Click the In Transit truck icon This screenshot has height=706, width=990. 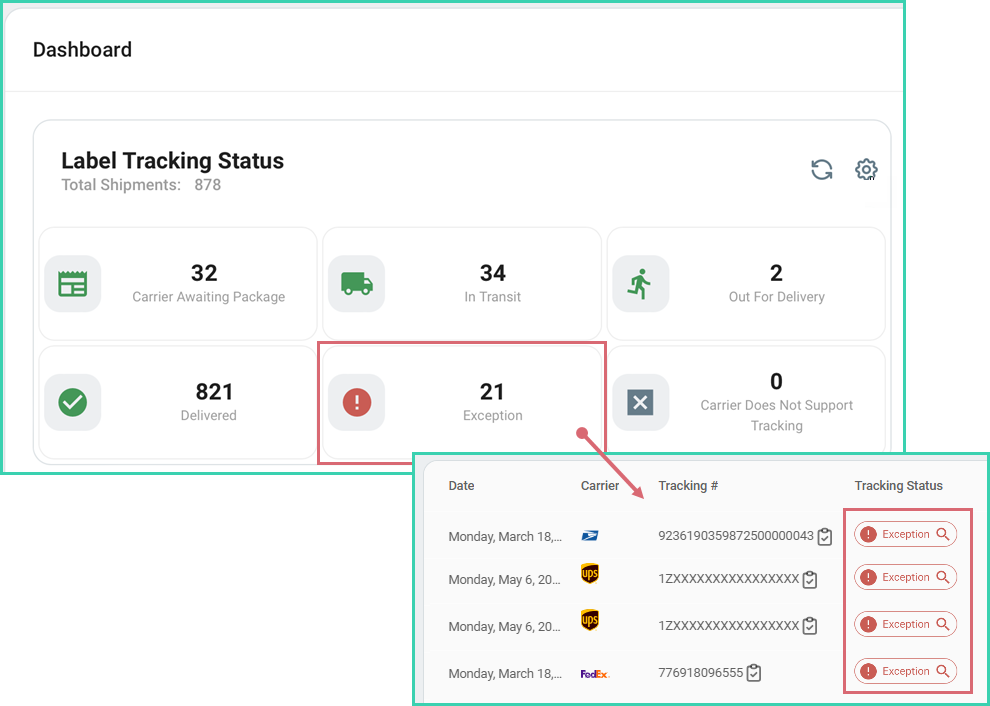357,283
